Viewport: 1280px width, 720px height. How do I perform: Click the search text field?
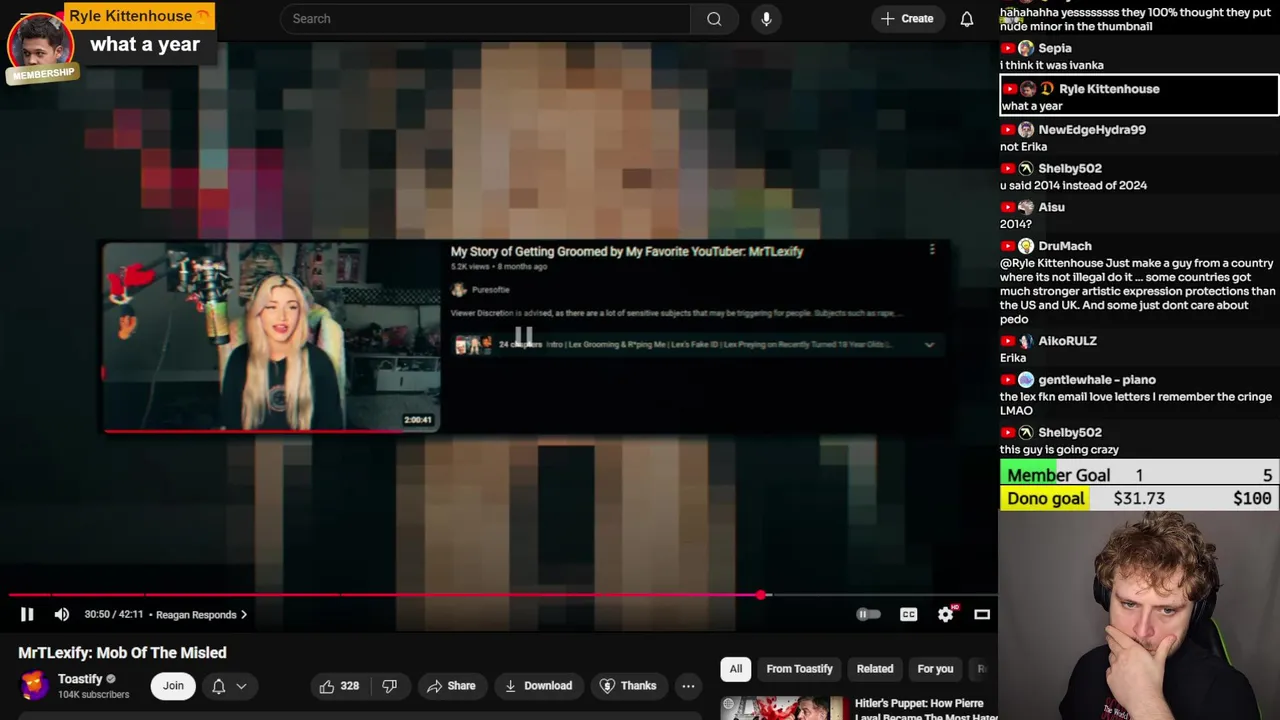[x=485, y=18]
